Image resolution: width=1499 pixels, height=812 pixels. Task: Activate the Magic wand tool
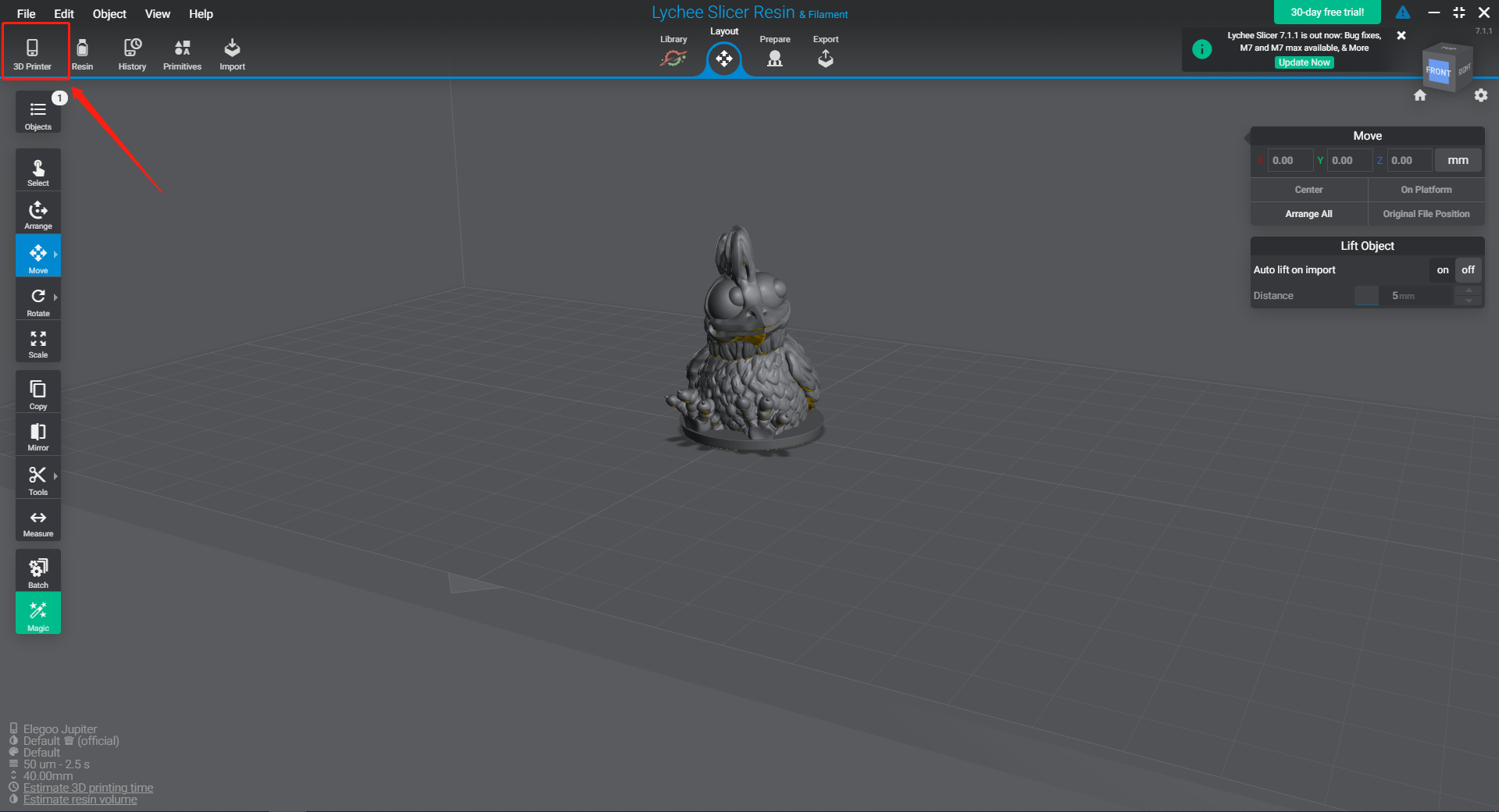[37, 614]
